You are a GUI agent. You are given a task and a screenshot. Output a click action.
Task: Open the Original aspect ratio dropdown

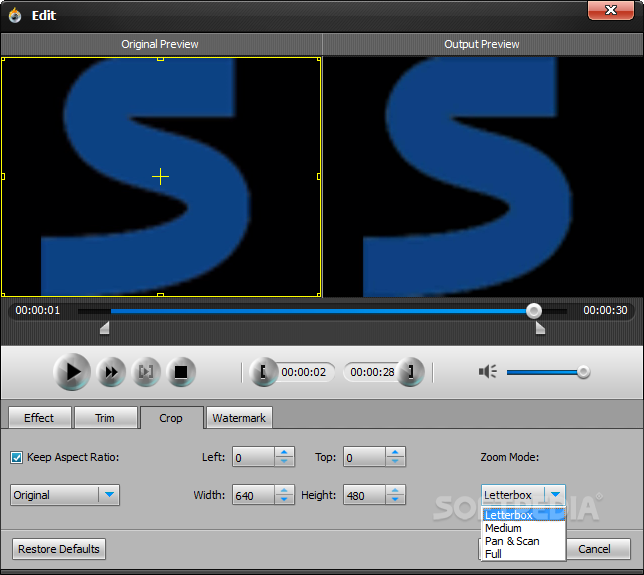65,495
